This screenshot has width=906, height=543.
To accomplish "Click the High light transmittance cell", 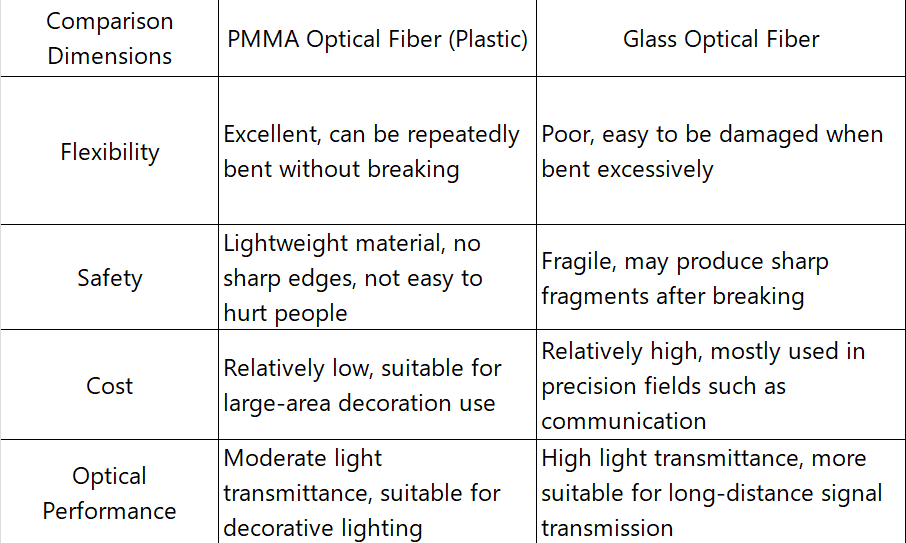I will click(721, 492).
